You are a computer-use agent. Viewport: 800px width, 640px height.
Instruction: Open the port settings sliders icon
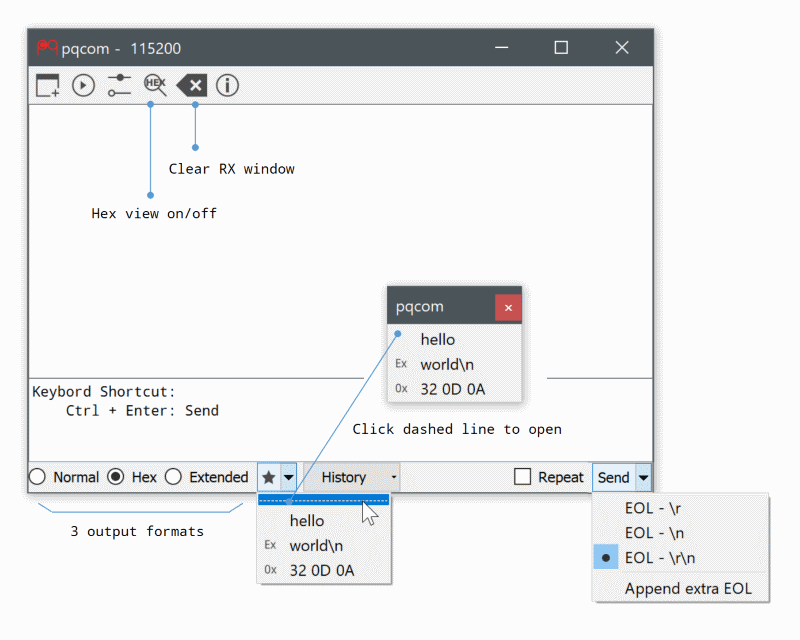click(x=119, y=85)
